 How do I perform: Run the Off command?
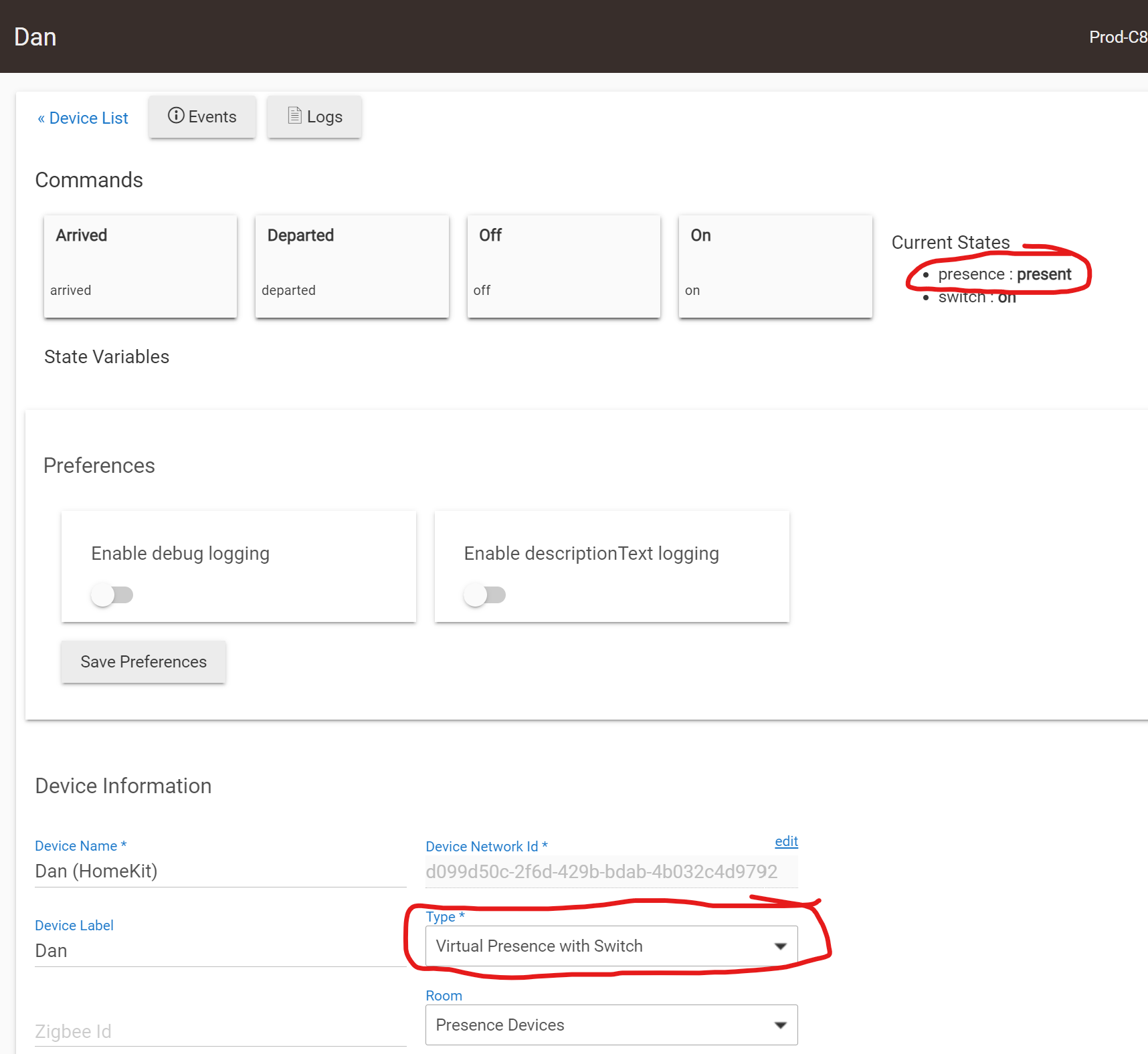[563, 266]
